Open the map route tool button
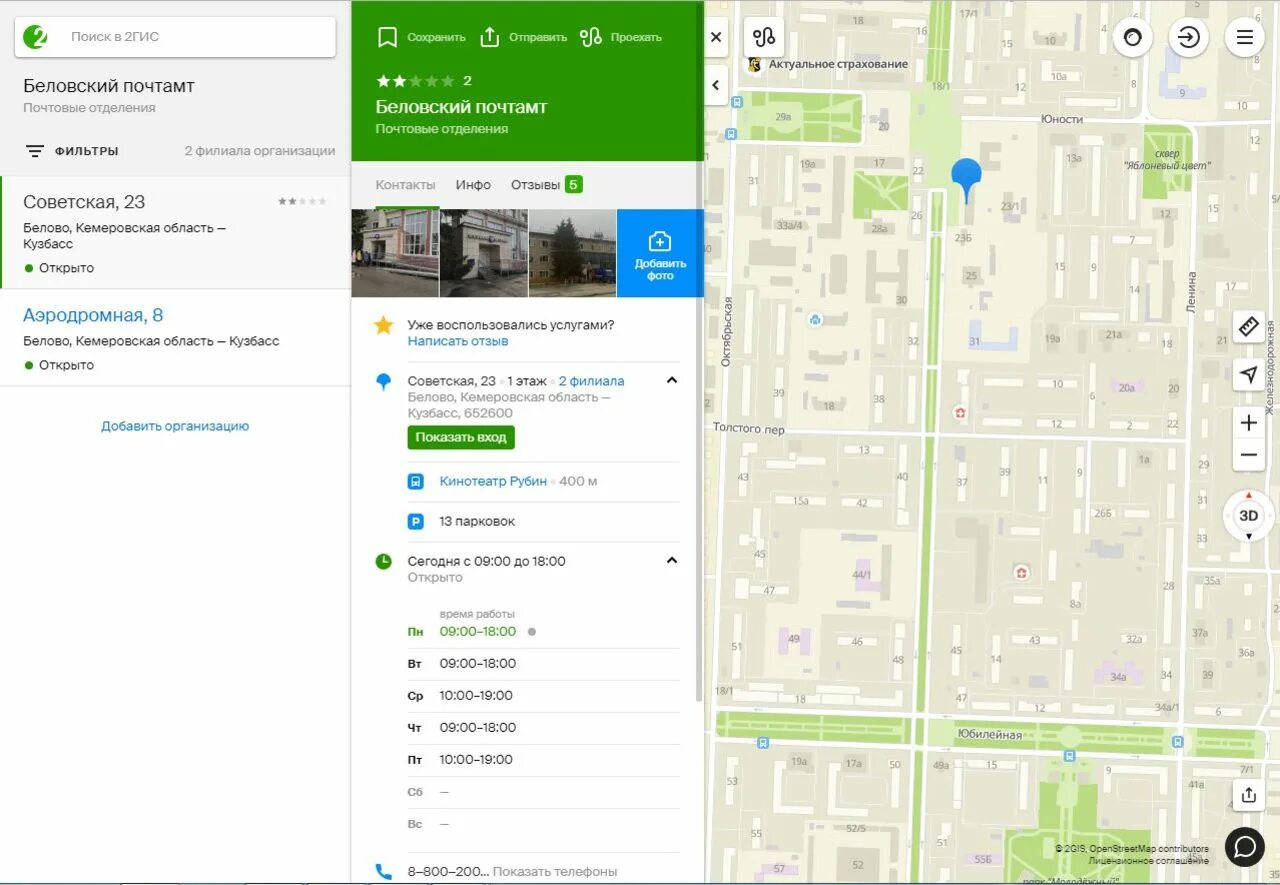 pos(765,37)
